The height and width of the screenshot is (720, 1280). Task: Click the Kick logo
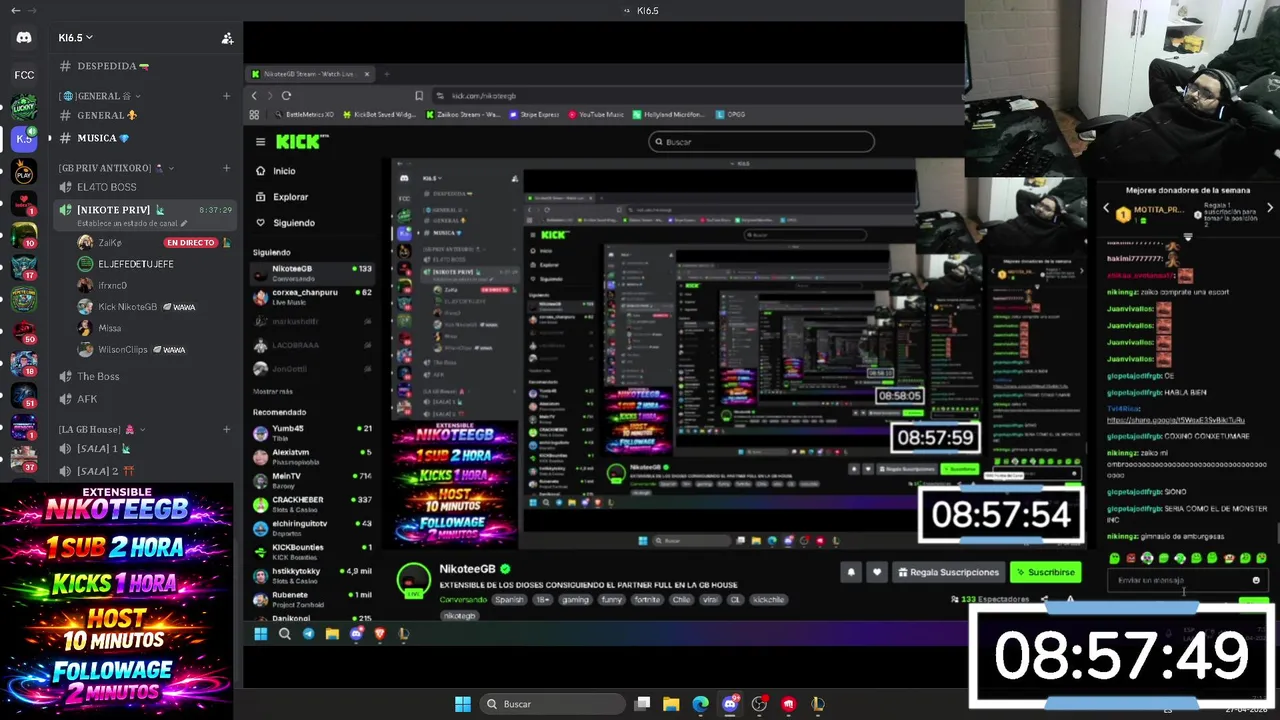(300, 142)
